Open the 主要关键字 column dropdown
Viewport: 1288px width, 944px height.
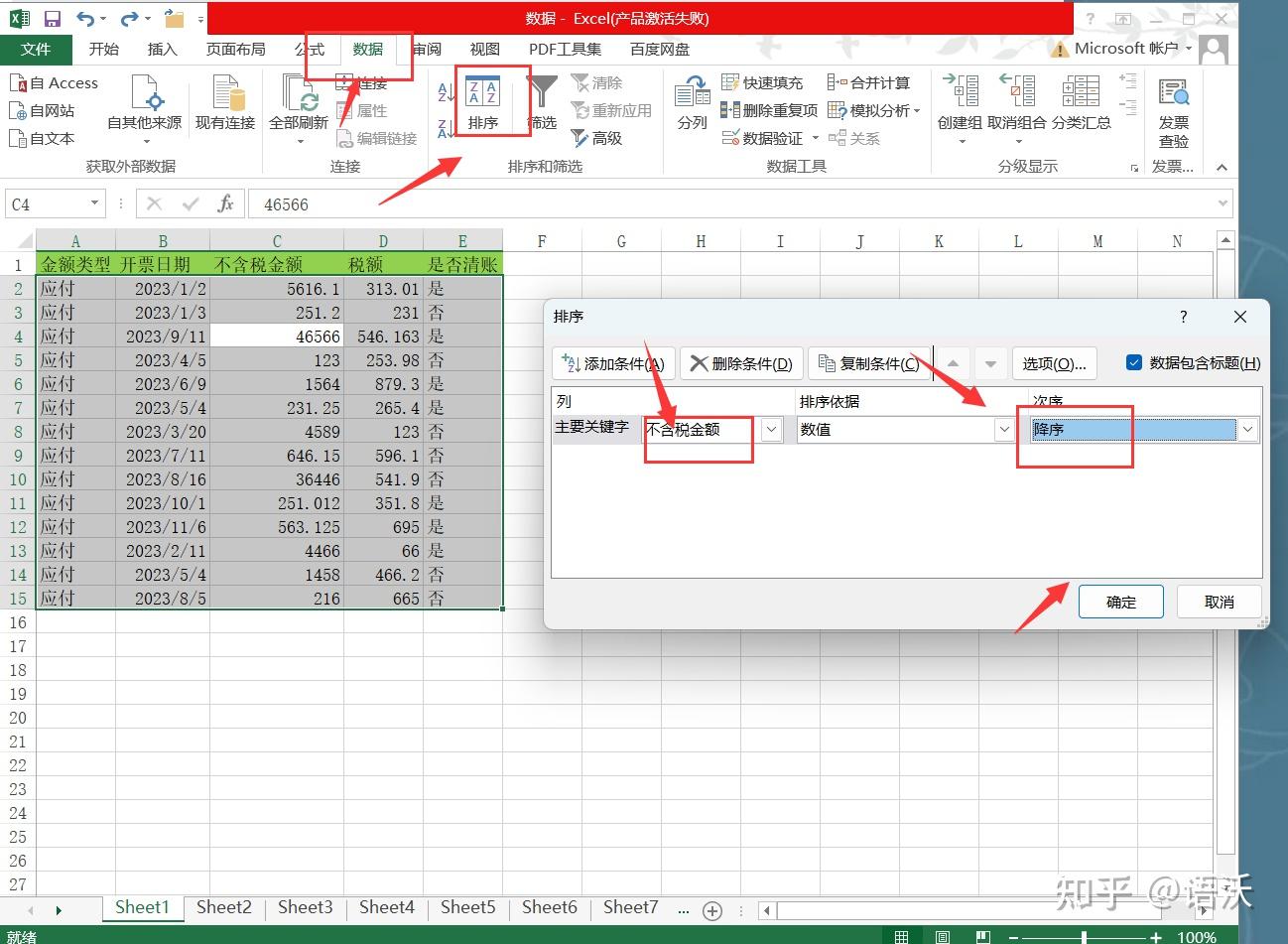[771, 429]
